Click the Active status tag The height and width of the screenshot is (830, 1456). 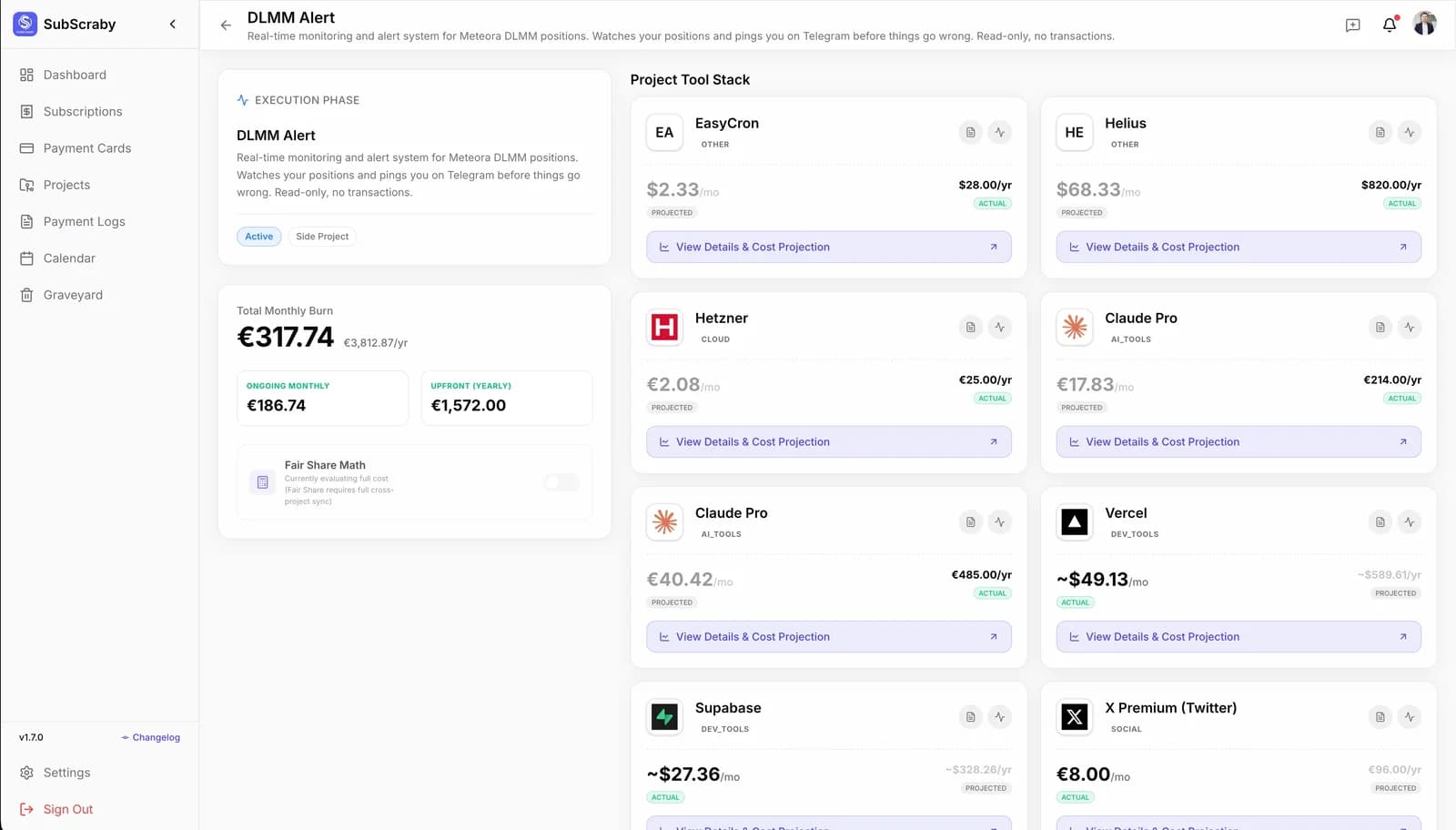(x=259, y=237)
